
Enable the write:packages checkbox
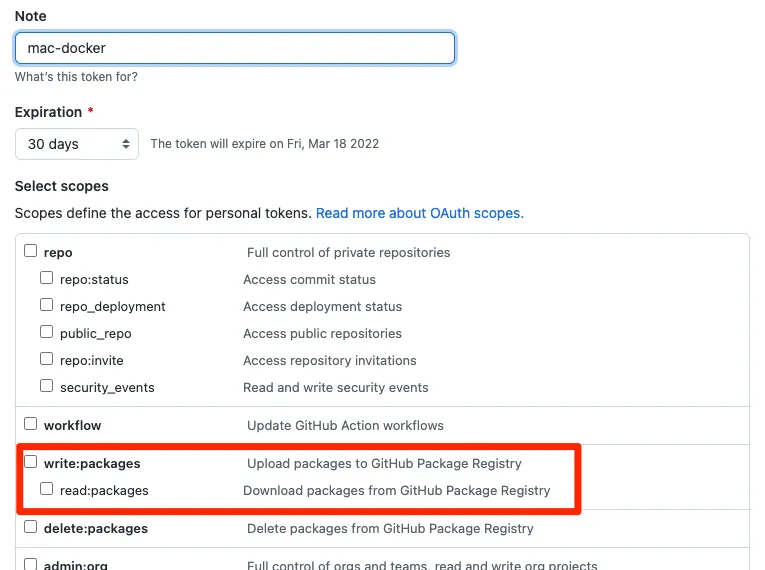pyautogui.click(x=31, y=463)
